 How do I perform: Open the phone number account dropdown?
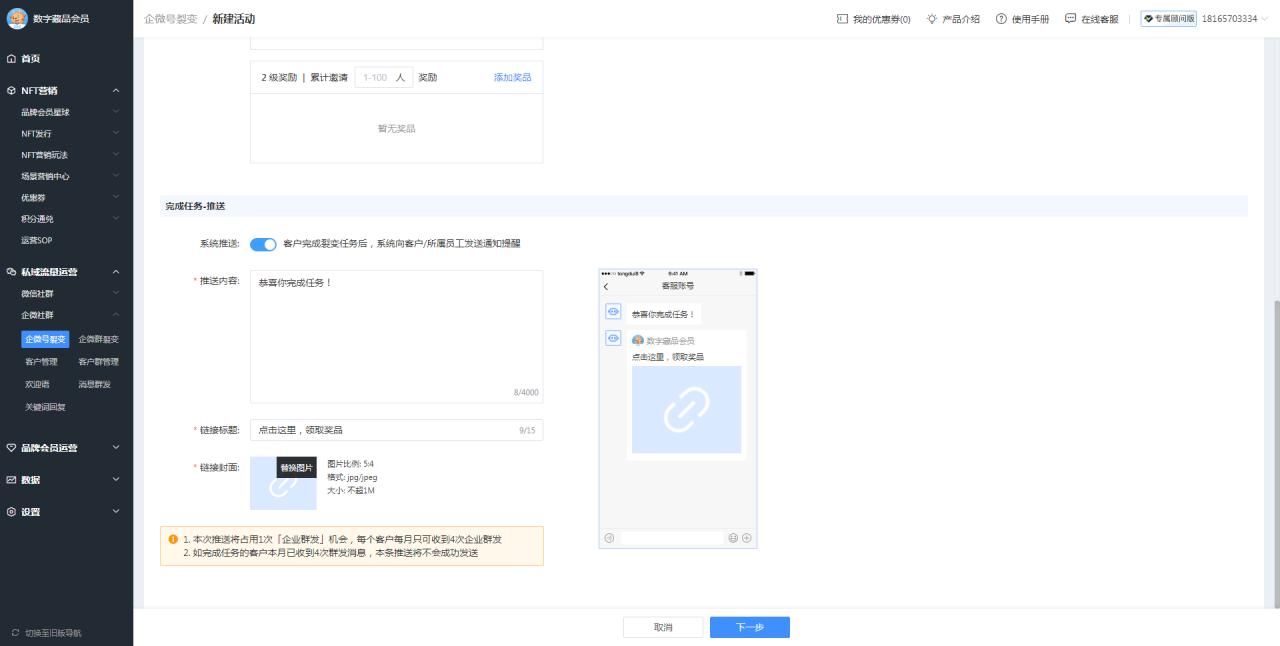(x=1230, y=17)
